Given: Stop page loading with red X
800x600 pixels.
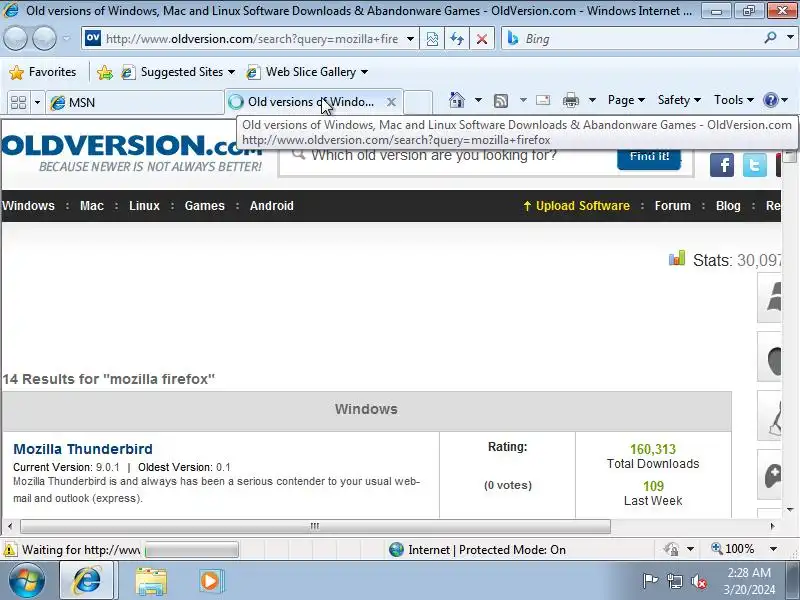Looking at the screenshot, I should pyautogui.click(x=482, y=39).
